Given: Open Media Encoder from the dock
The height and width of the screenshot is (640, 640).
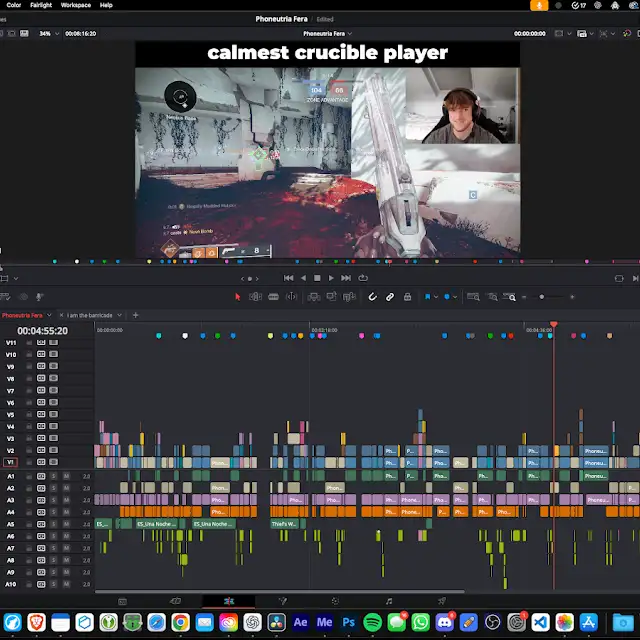Looking at the screenshot, I should click(x=324, y=622).
